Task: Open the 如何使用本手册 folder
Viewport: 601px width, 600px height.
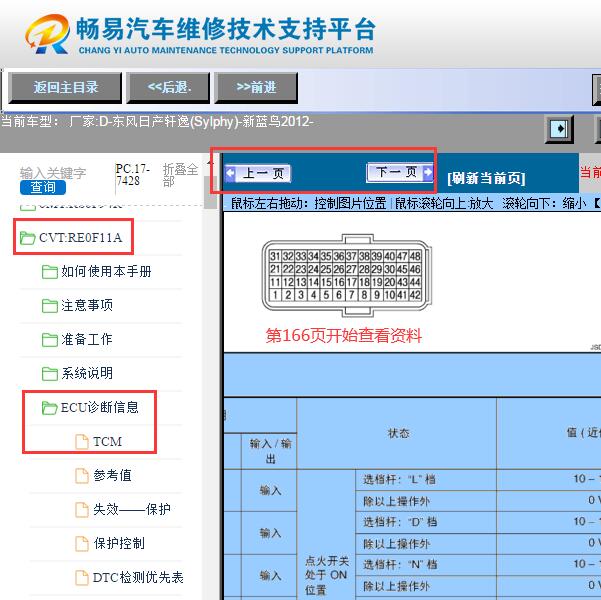Action: click(x=106, y=272)
